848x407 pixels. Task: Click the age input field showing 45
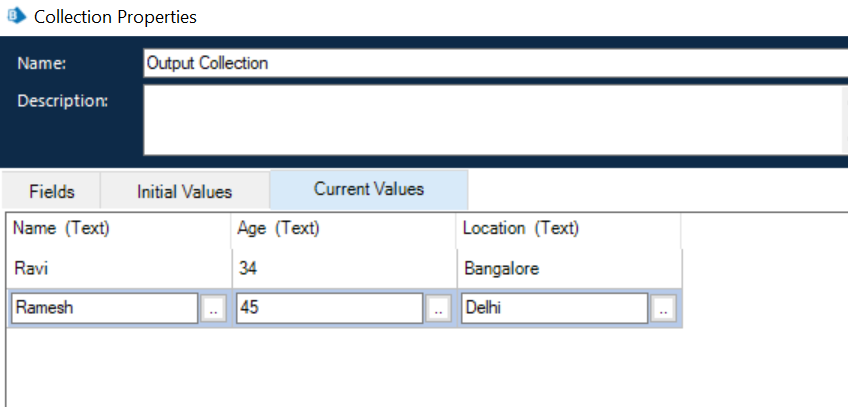pos(329,309)
